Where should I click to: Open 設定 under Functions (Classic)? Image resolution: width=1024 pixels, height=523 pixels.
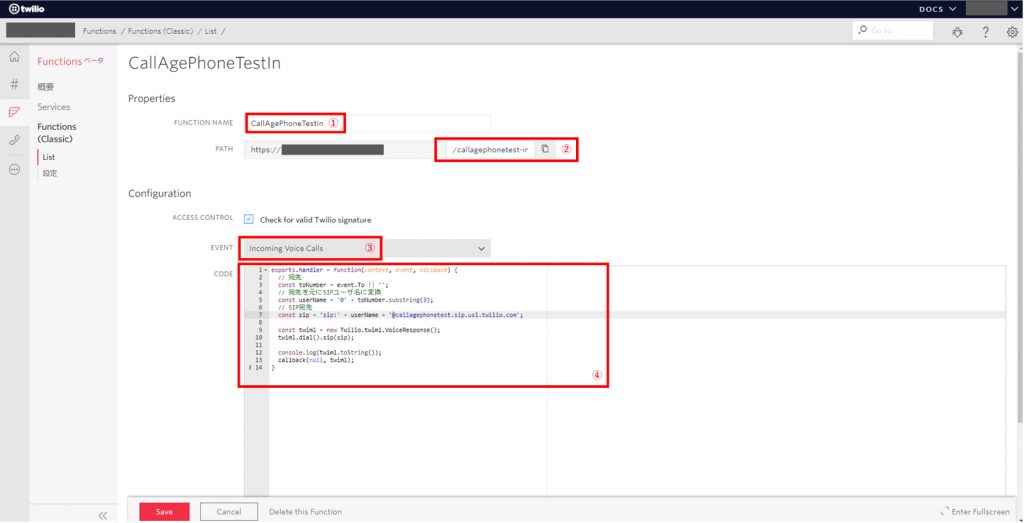(50, 174)
